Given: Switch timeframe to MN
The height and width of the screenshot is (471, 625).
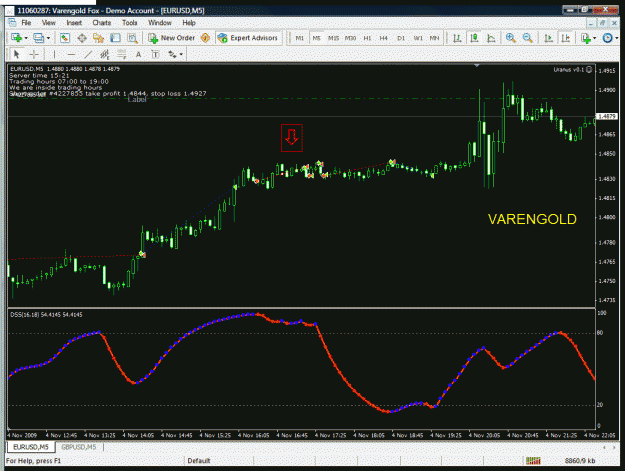Looking at the screenshot, I should click(x=434, y=38).
